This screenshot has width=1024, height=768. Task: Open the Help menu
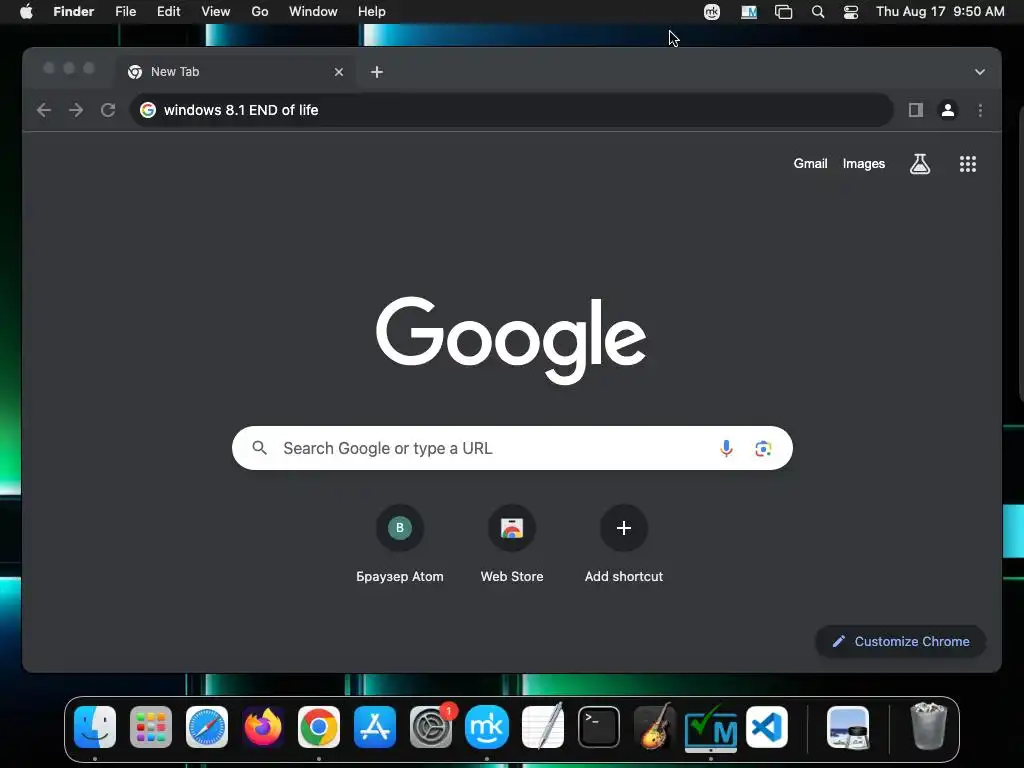pyautogui.click(x=372, y=11)
